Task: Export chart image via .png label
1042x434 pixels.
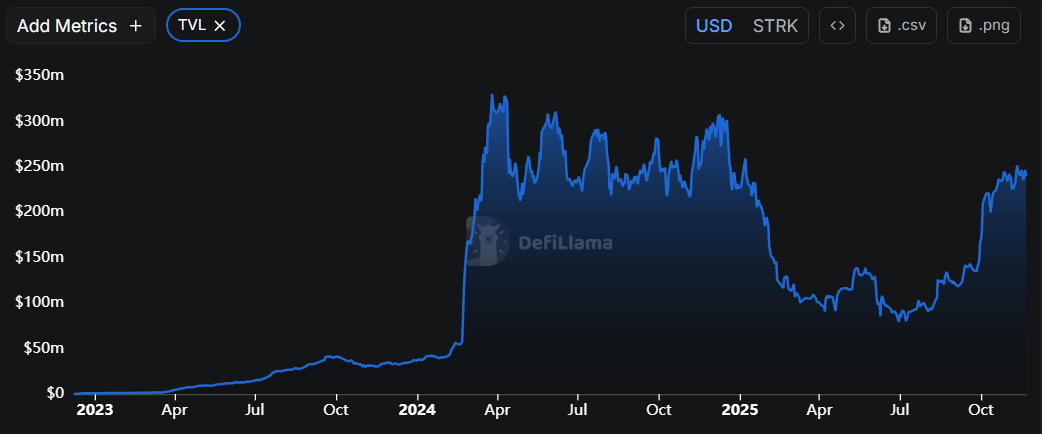Action: pyautogui.click(x=993, y=26)
